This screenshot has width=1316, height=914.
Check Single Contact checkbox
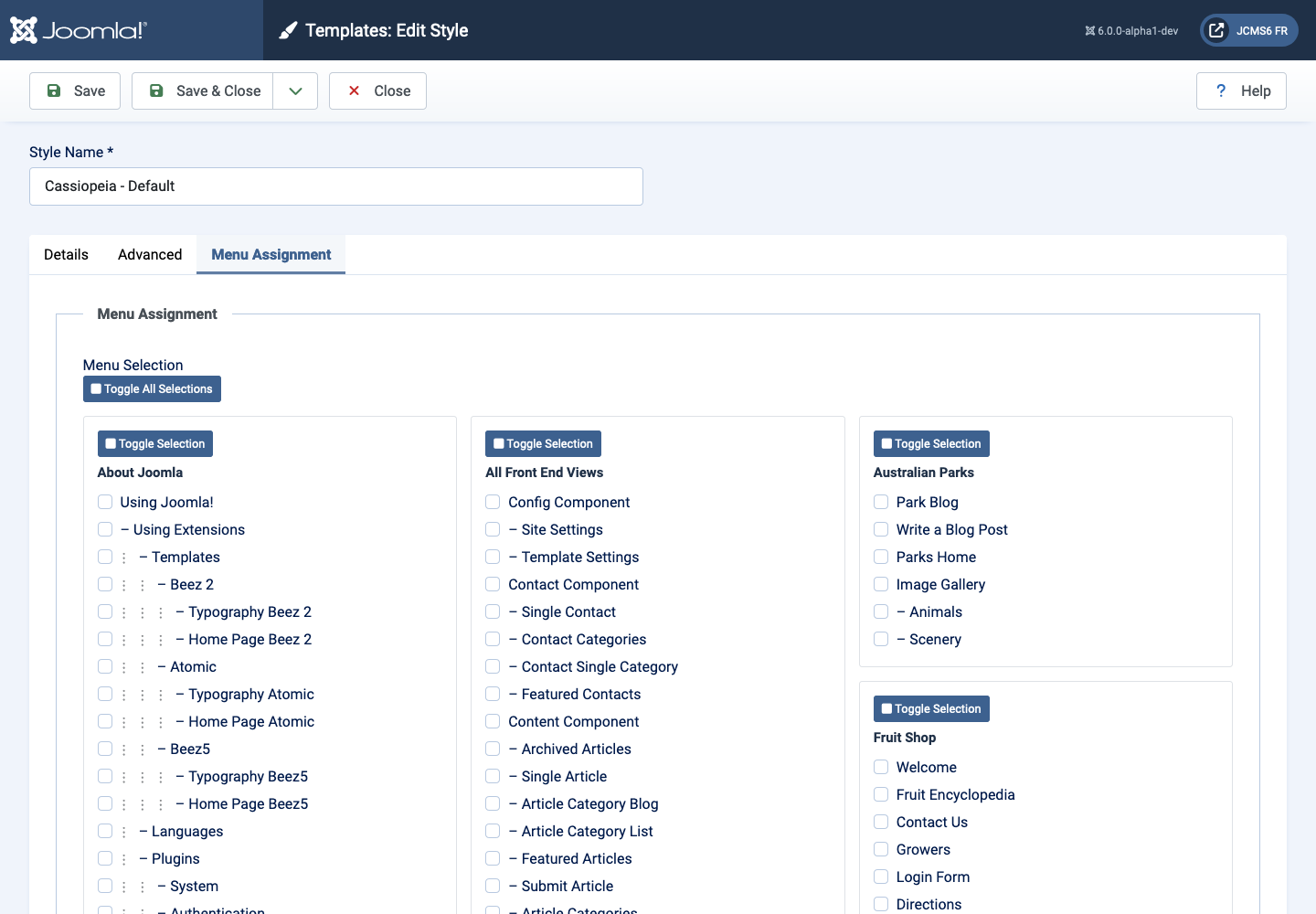point(493,611)
